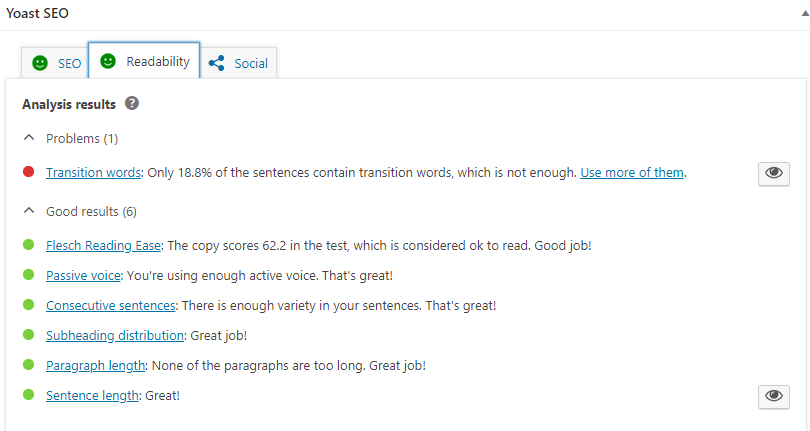Image resolution: width=810 pixels, height=431 pixels.
Task: Toggle eye highlight for Sentence length
Action: [774, 397]
